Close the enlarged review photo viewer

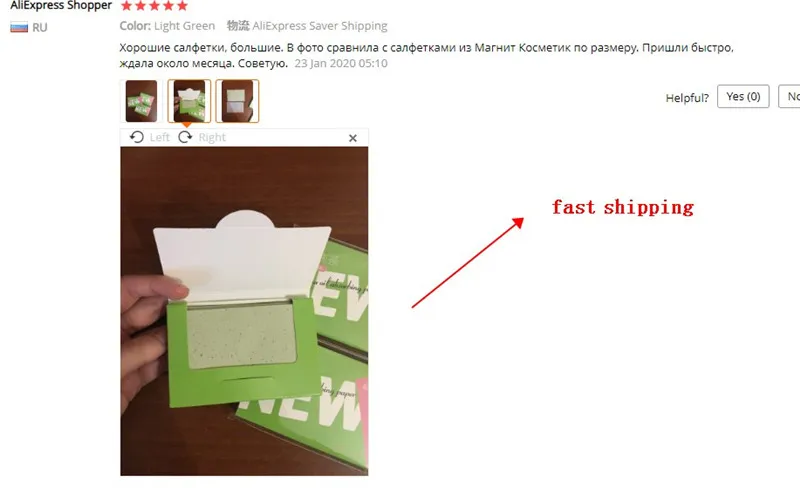click(x=353, y=138)
